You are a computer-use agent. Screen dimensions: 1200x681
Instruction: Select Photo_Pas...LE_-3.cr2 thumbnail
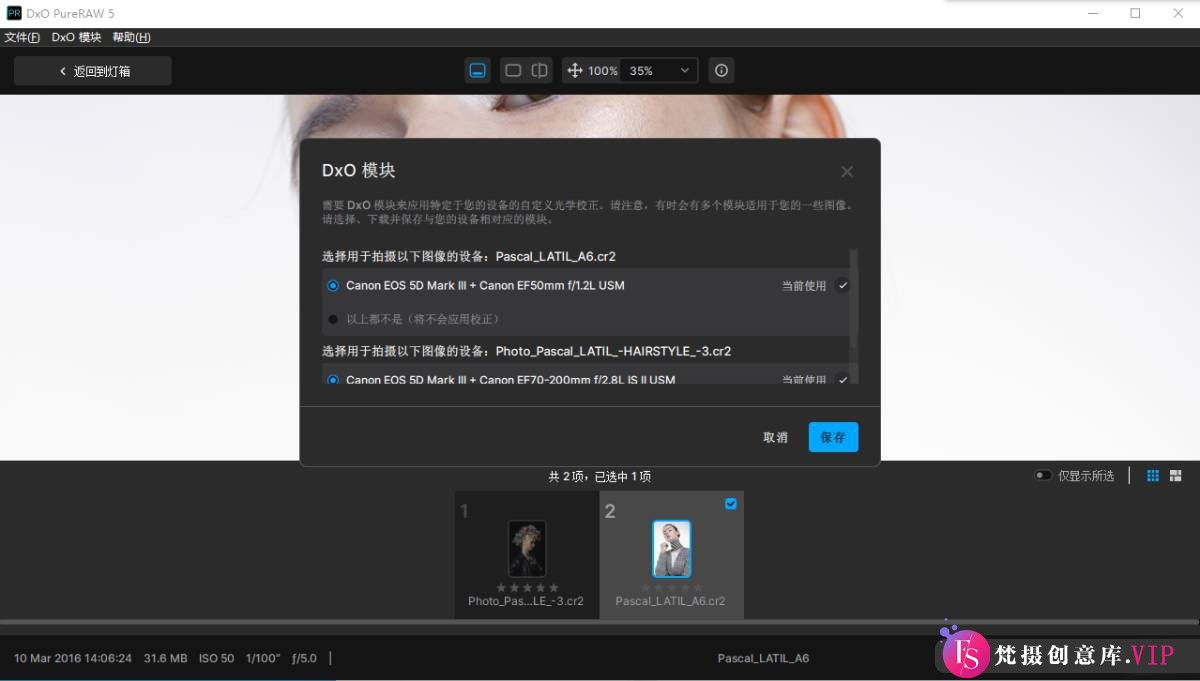coord(526,548)
